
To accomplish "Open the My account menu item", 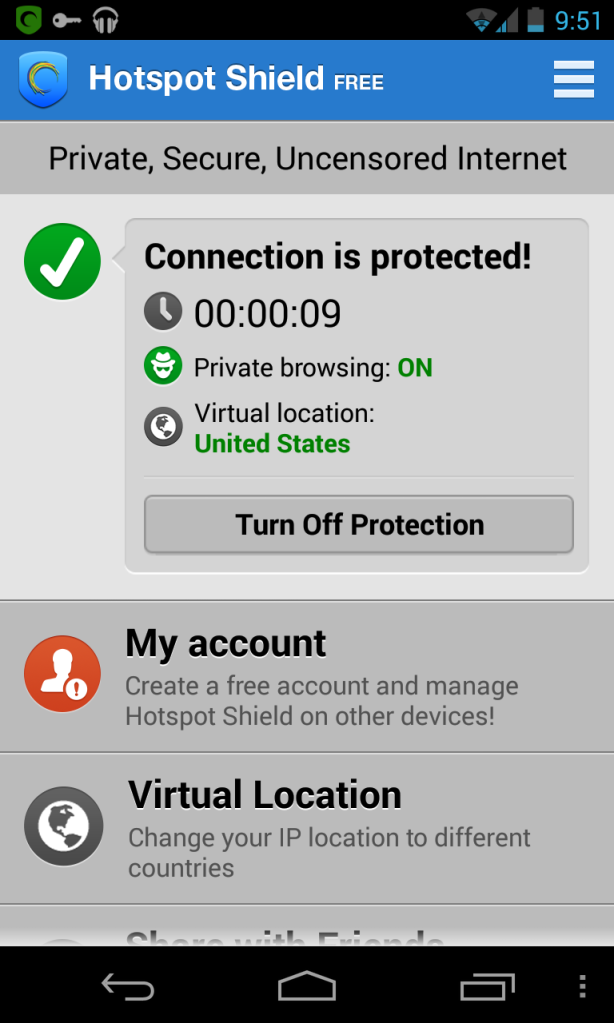I will [320, 676].
